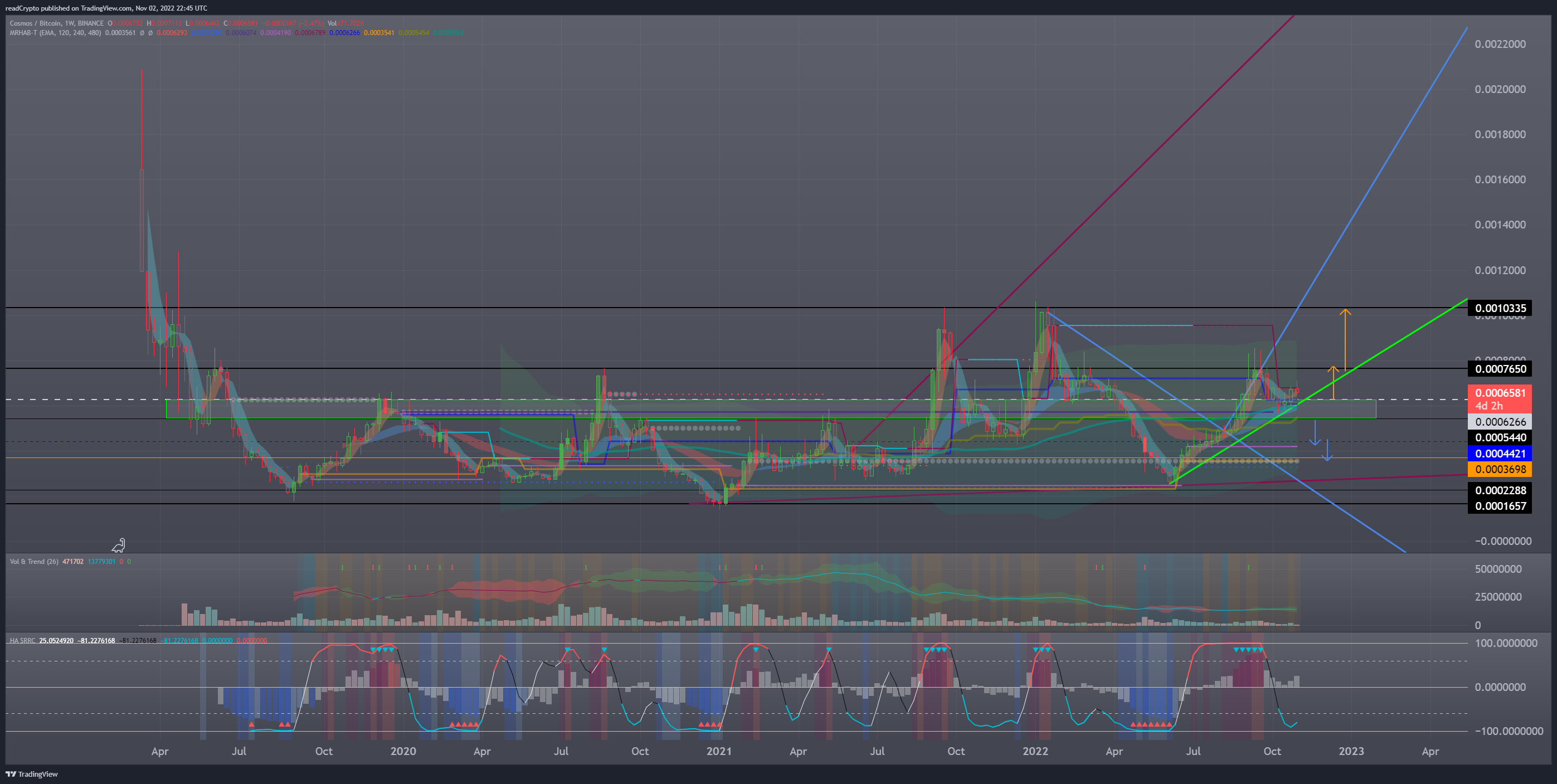
Task: Click the 0.0016000 price axis label
Action: point(1500,179)
